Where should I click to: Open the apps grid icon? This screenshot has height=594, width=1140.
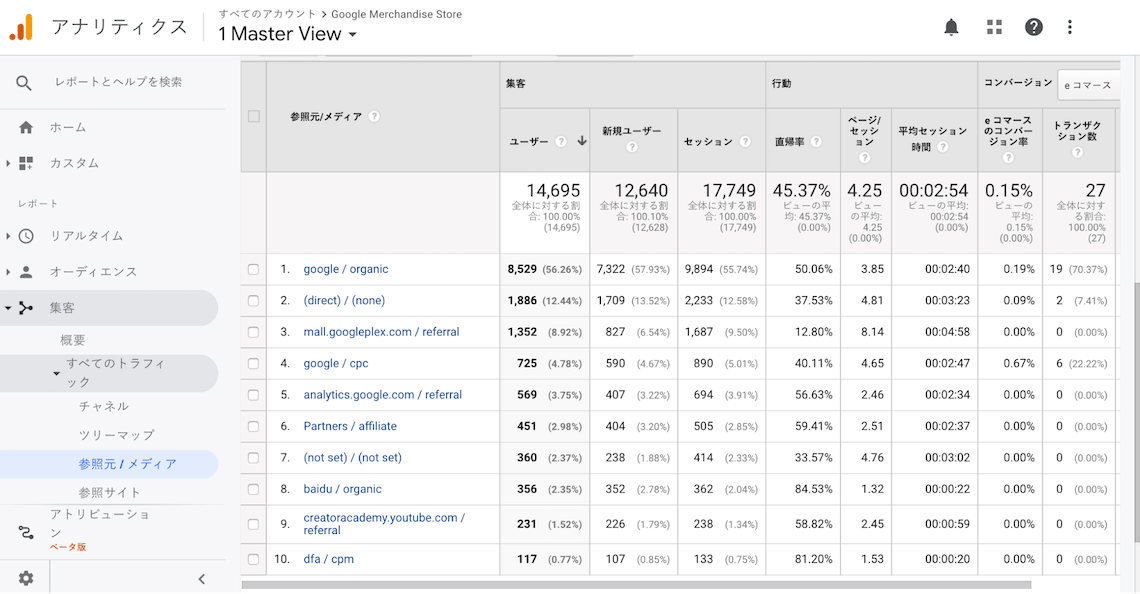994,27
